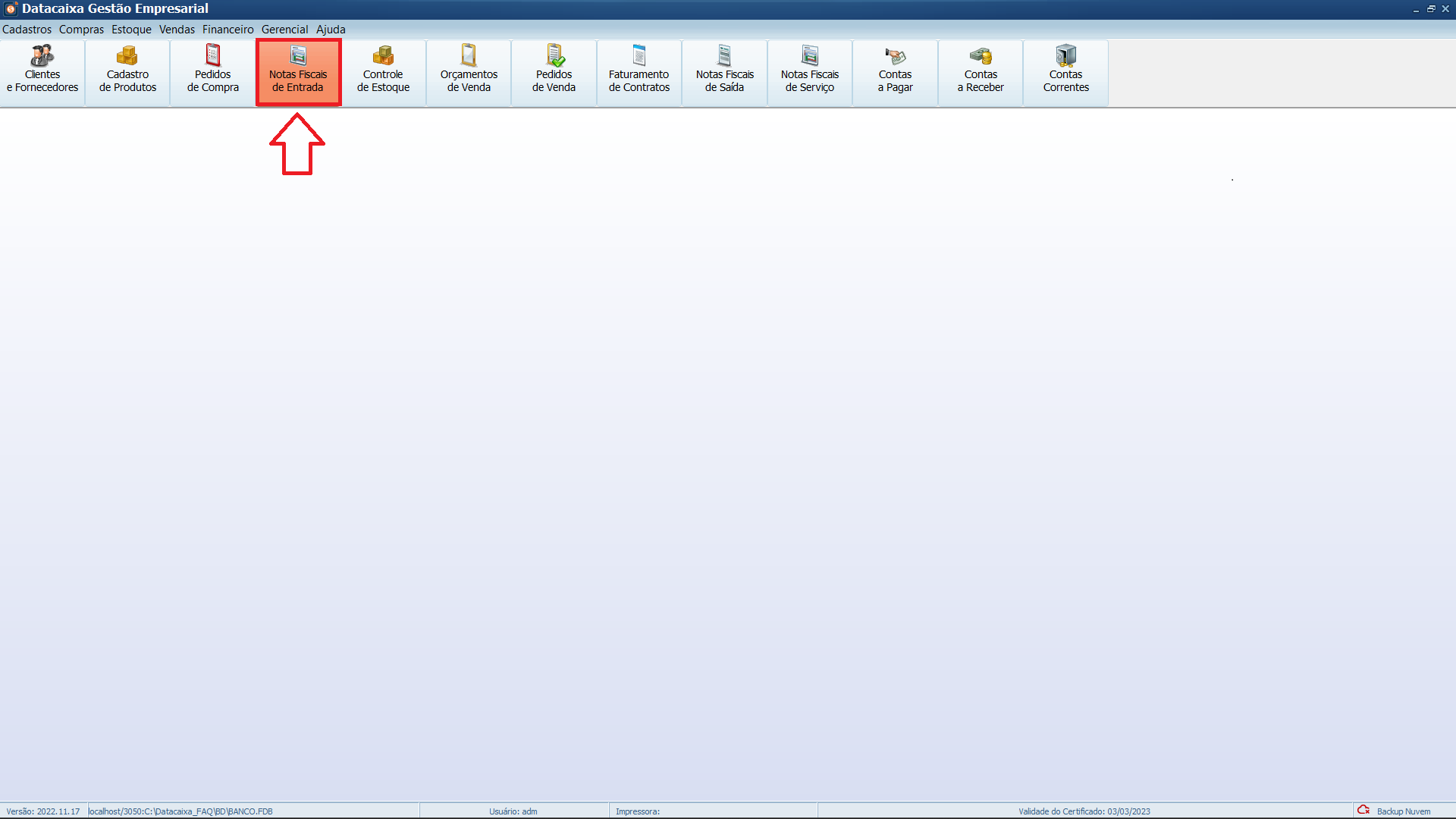Open the Cadastros menu
Viewport: 1456px width, 819px height.
(27, 30)
